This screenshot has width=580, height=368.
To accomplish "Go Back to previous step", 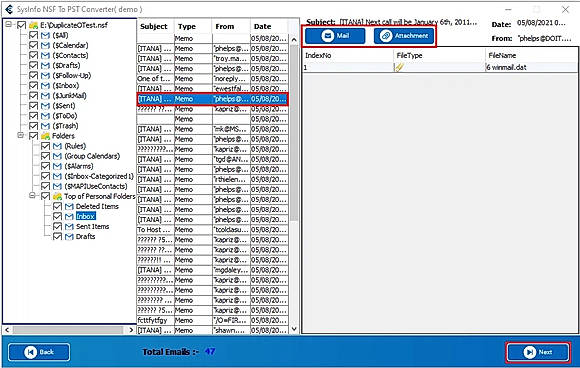I will pyautogui.click(x=39, y=352).
